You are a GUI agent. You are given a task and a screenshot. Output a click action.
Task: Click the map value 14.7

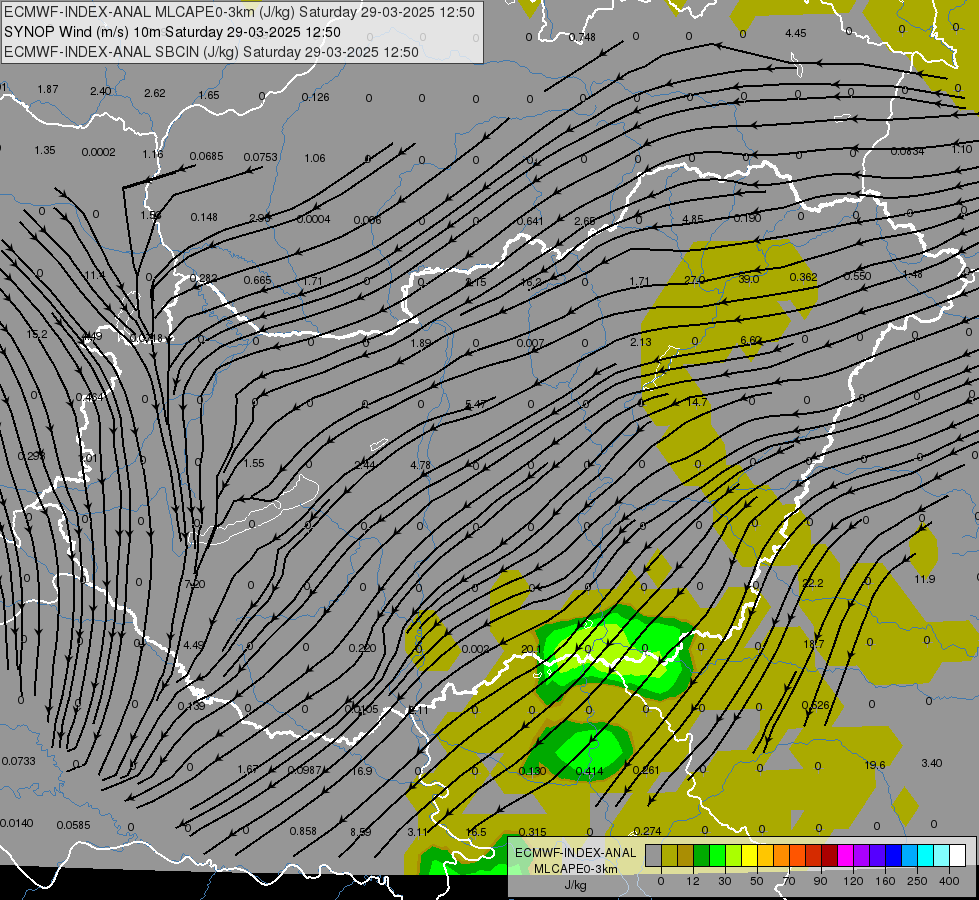(x=697, y=402)
